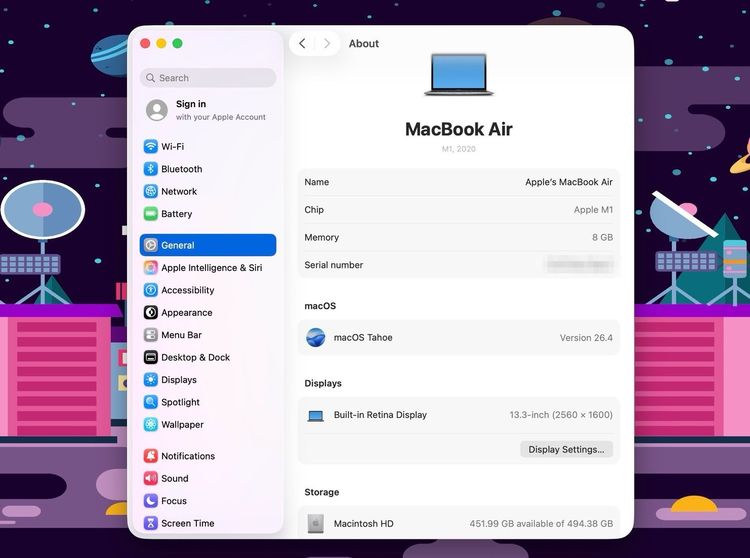The width and height of the screenshot is (750, 558).
Task: Go back with the left chevron
Action: point(302,44)
